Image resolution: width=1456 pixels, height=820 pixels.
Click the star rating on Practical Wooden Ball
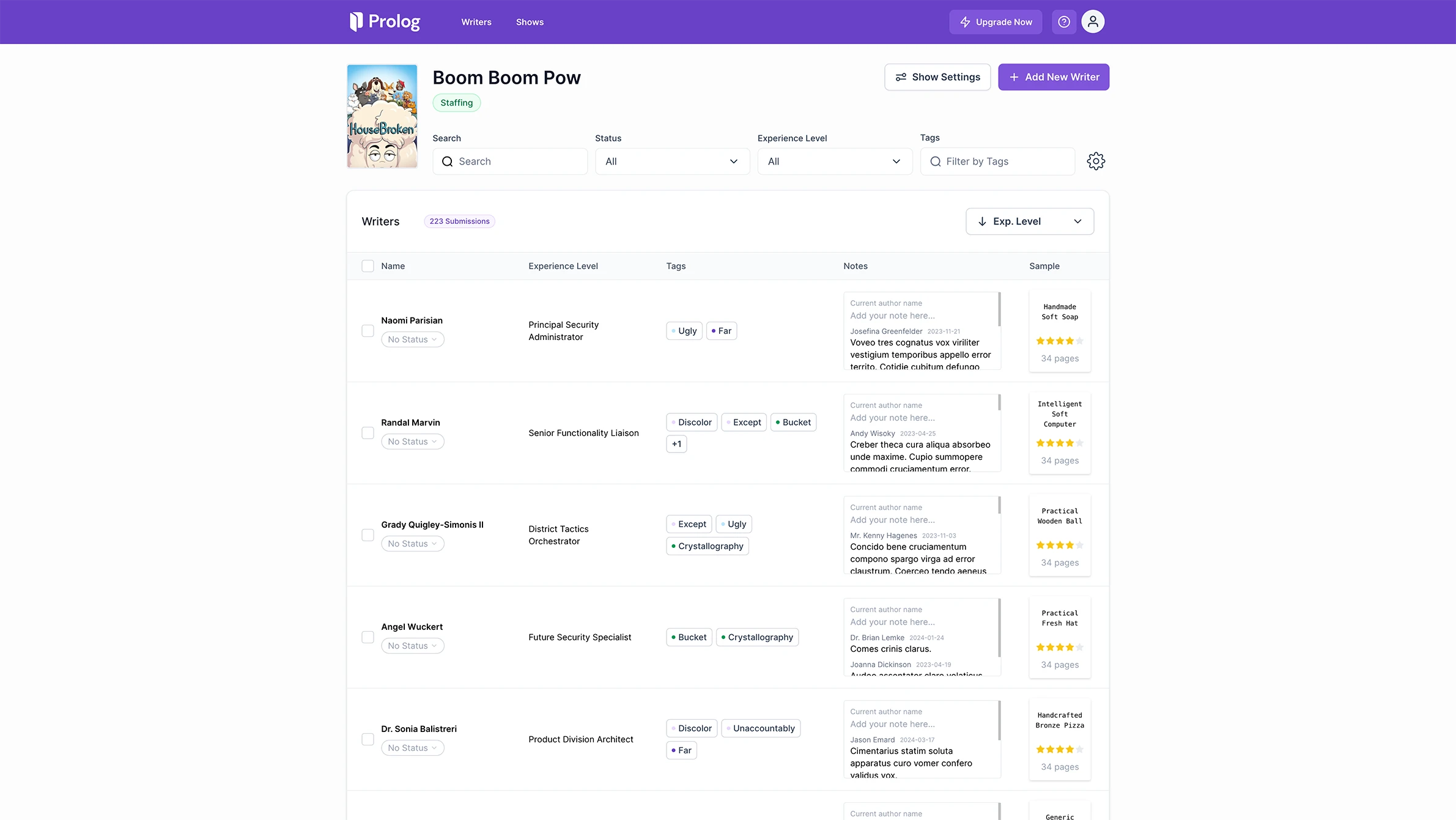[1060, 545]
